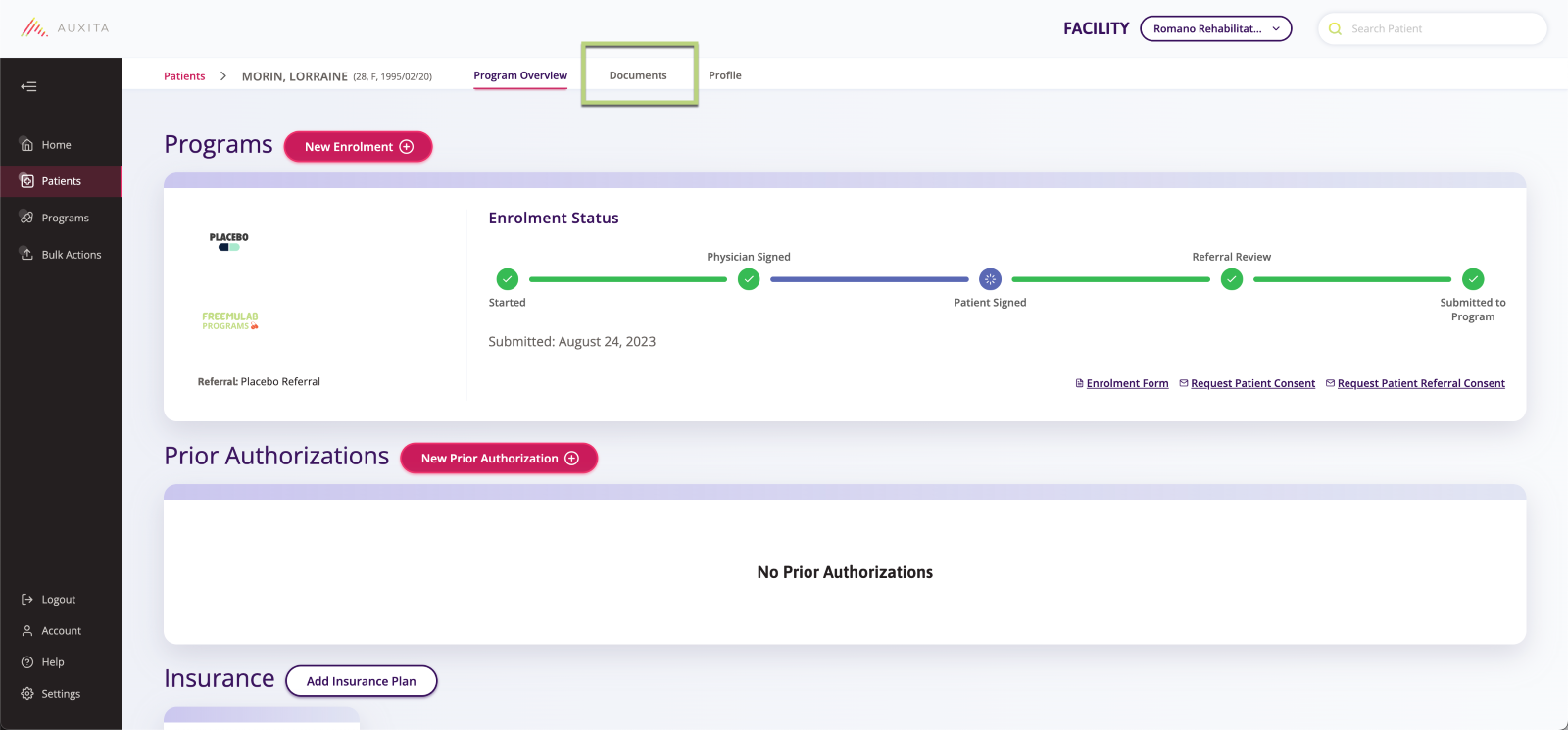Image resolution: width=1568 pixels, height=730 pixels.
Task: Open Settings gear icon
Action: [27, 694]
